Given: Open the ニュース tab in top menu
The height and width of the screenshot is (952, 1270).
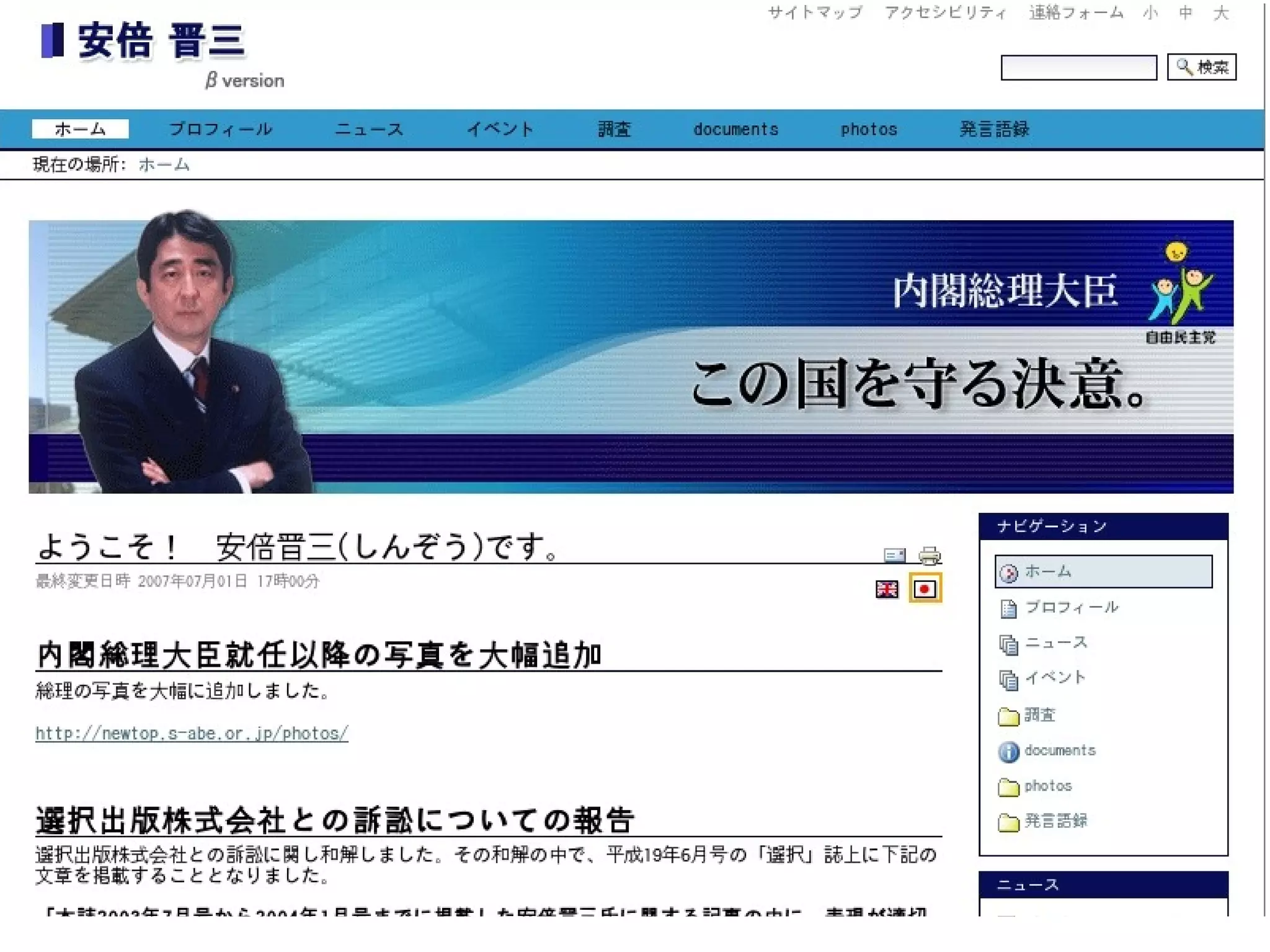Looking at the screenshot, I should (369, 129).
